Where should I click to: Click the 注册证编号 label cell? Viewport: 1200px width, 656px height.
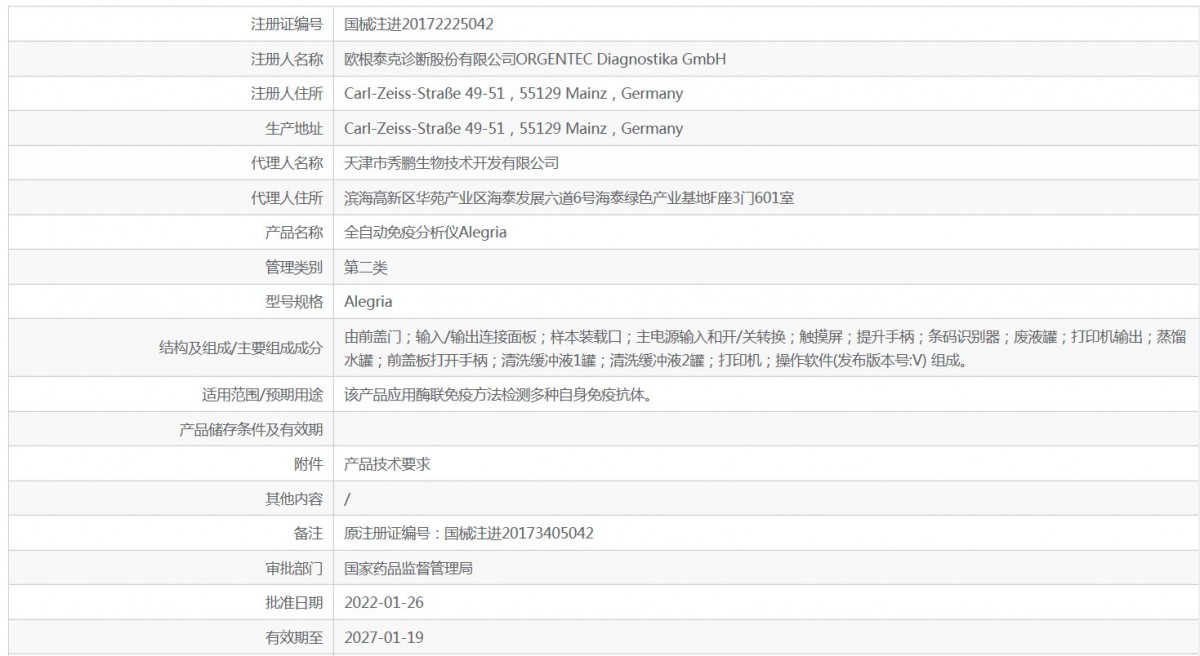(x=286, y=24)
